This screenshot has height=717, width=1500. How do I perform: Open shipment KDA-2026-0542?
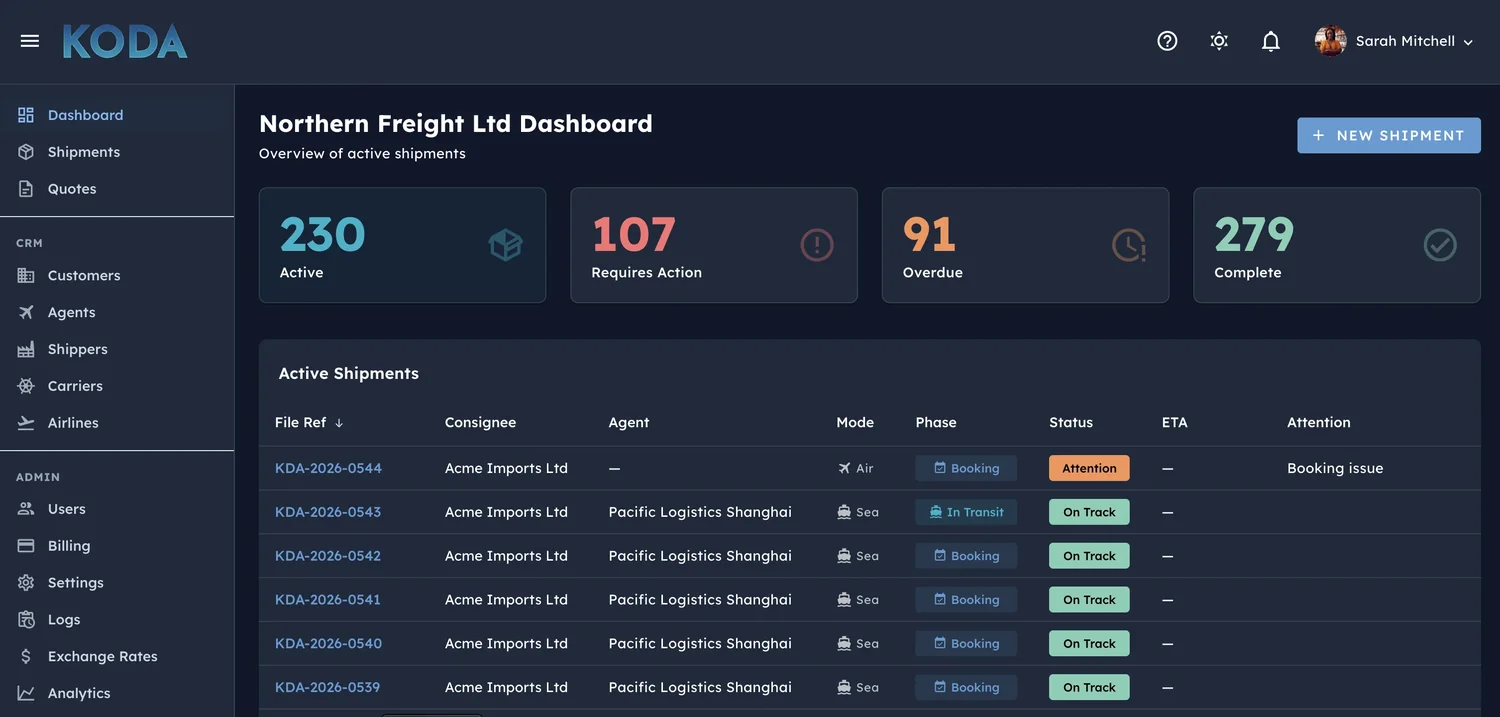(328, 556)
